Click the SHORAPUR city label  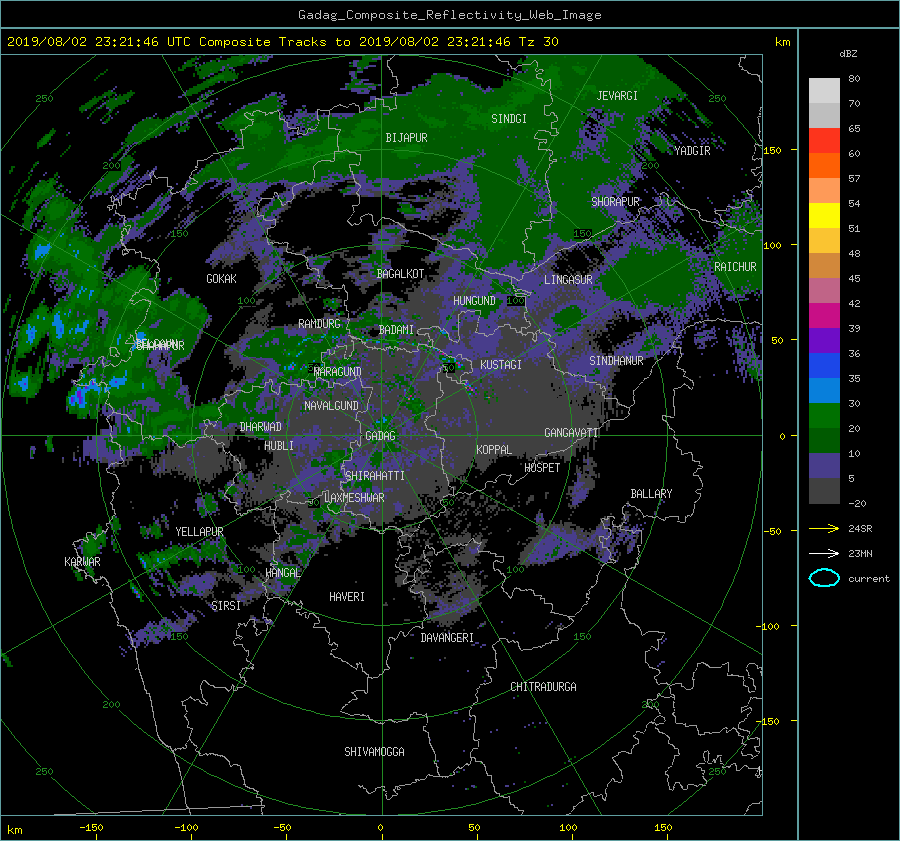point(615,202)
